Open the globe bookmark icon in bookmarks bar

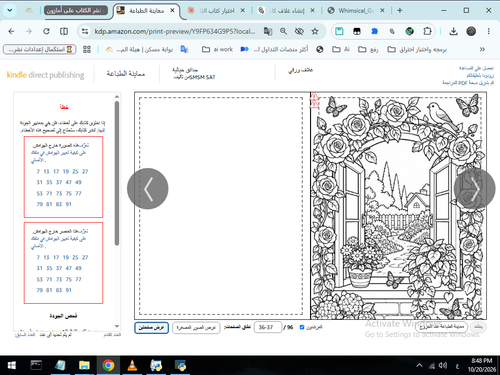320,49
